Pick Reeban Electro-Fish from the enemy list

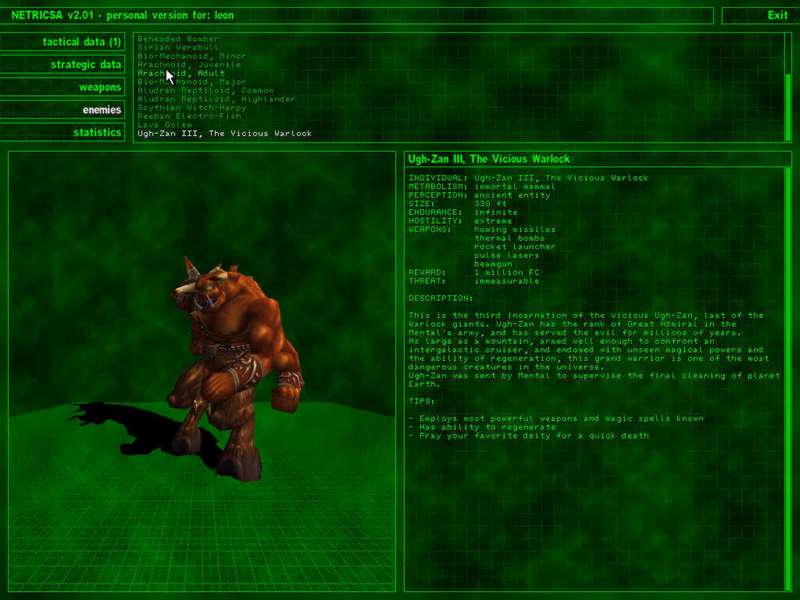[189, 116]
